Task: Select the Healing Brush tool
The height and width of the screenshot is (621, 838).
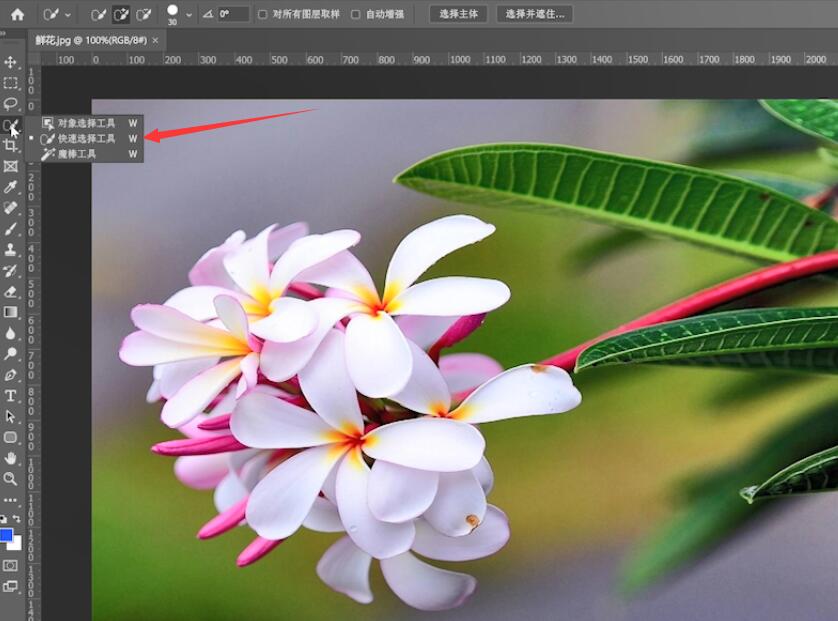Action: click(10, 208)
